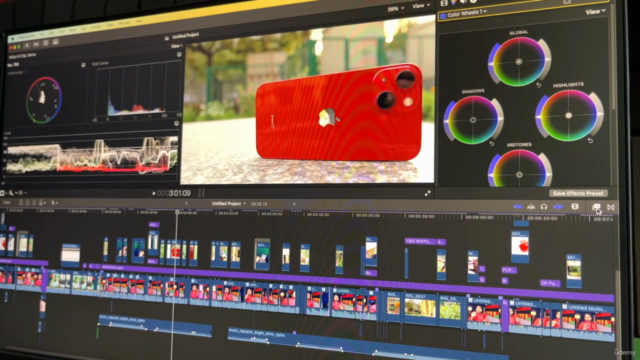640x360 pixels.
Task: Open the viewer View dropdown menu
Action: [421, 6]
